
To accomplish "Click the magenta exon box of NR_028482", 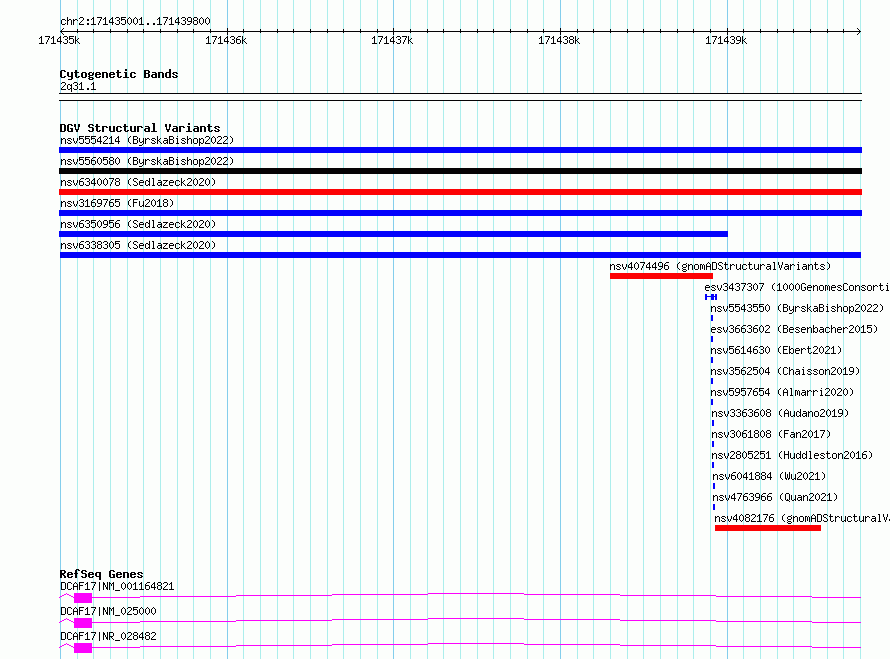I will click(x=83, y=648).
